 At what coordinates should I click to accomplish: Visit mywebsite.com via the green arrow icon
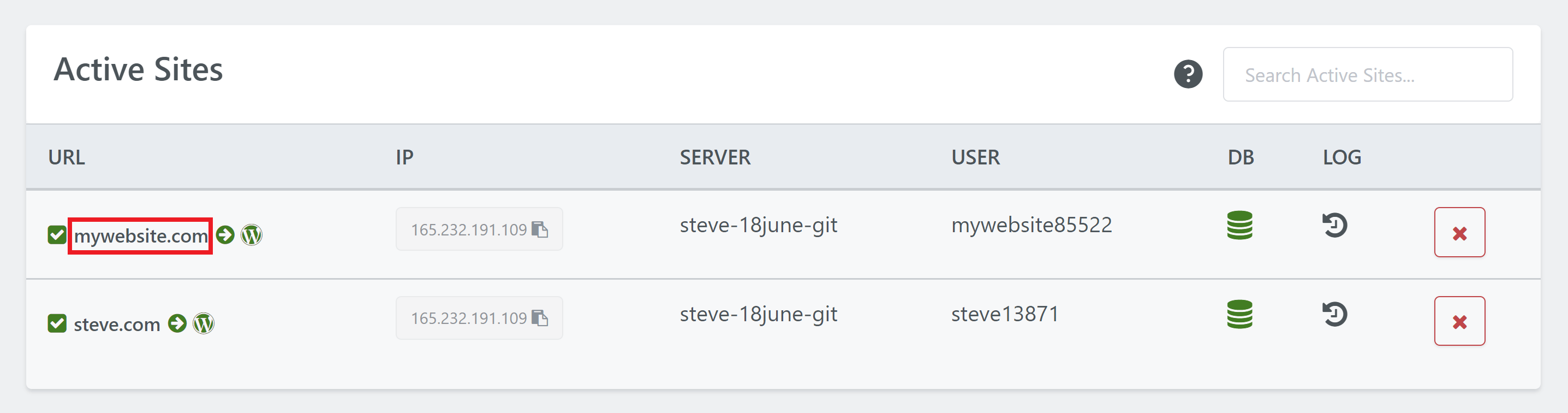tap(225, 235)
